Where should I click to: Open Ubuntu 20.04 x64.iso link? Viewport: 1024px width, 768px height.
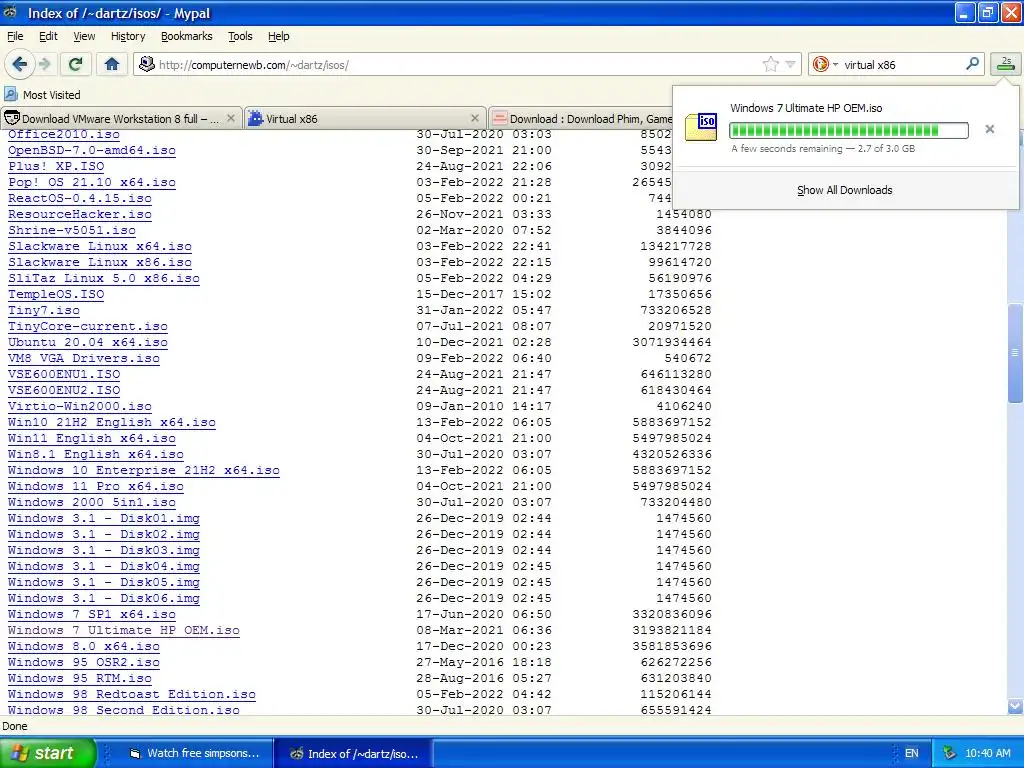[x=88, y=342]
